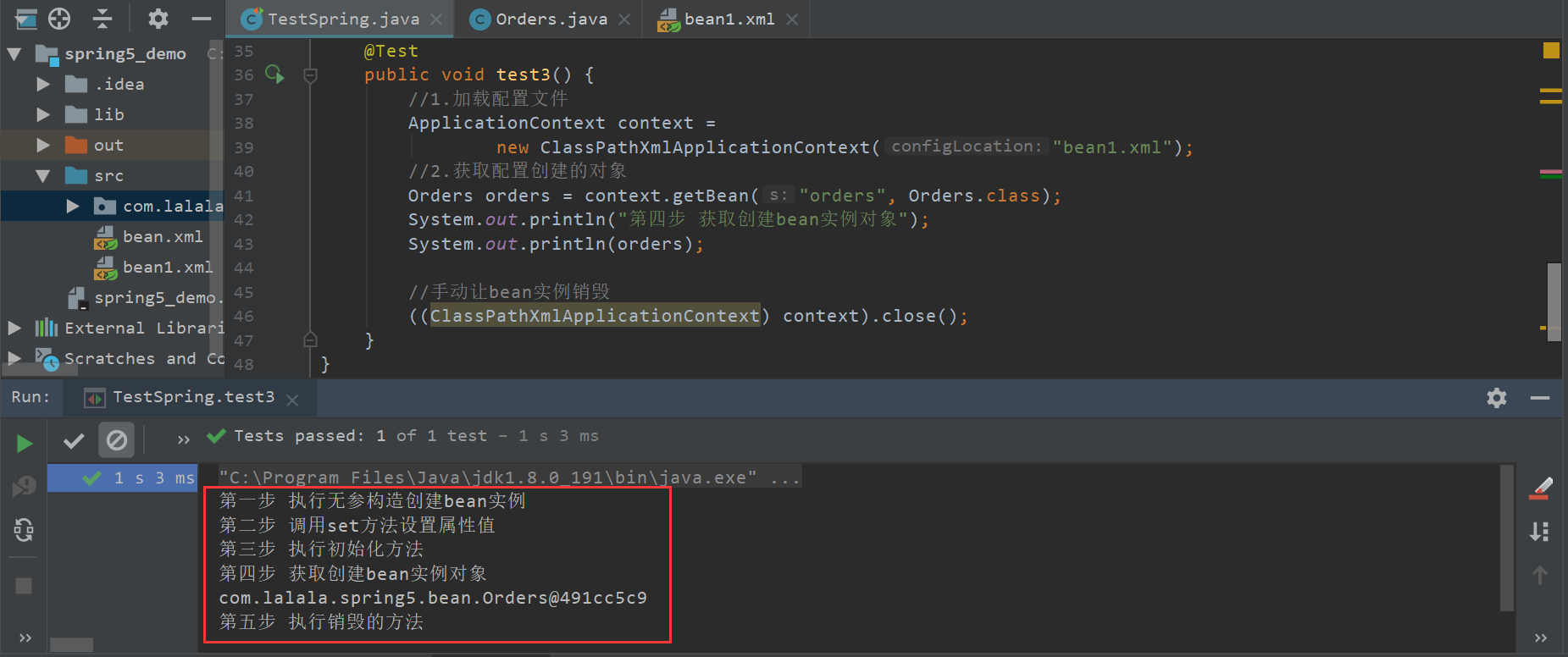
Task: Click the up arrow icon in console toolbar
Action: [x=1540, y=575]
